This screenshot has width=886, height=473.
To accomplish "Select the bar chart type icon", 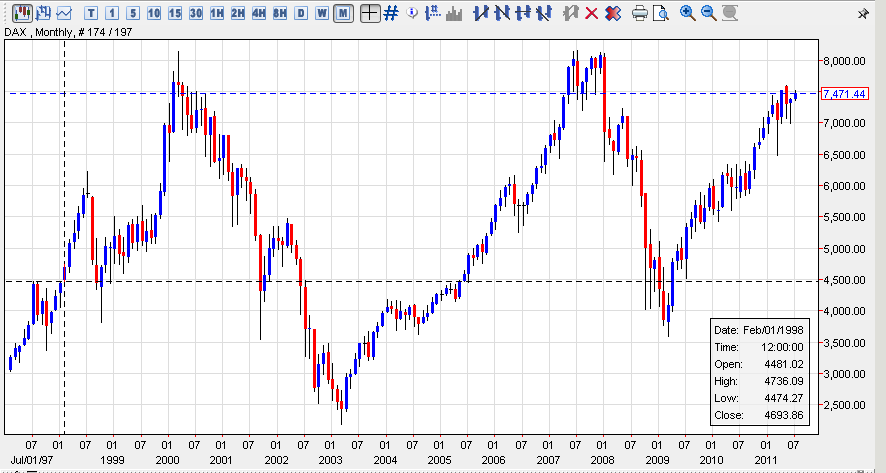I will [43, 12].
